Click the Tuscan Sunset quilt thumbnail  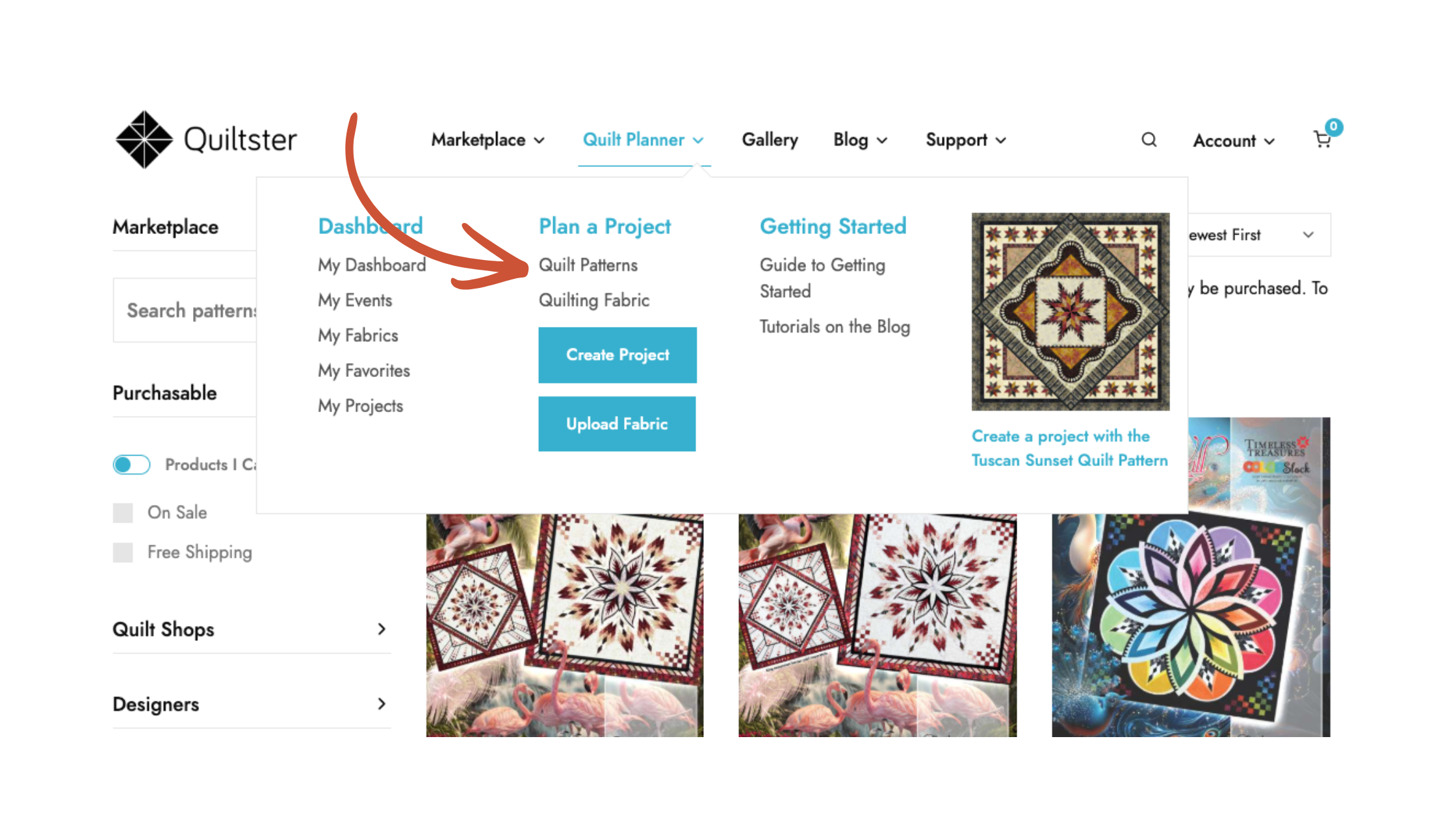1070,312
